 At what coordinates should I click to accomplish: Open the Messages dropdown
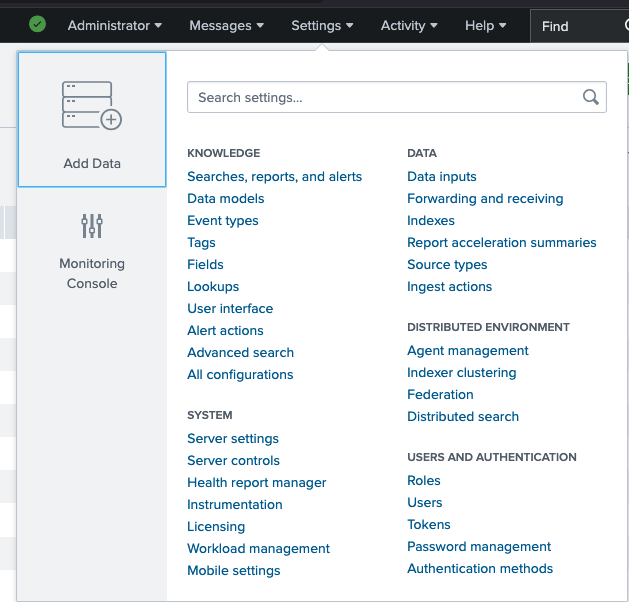pos(226,26)
